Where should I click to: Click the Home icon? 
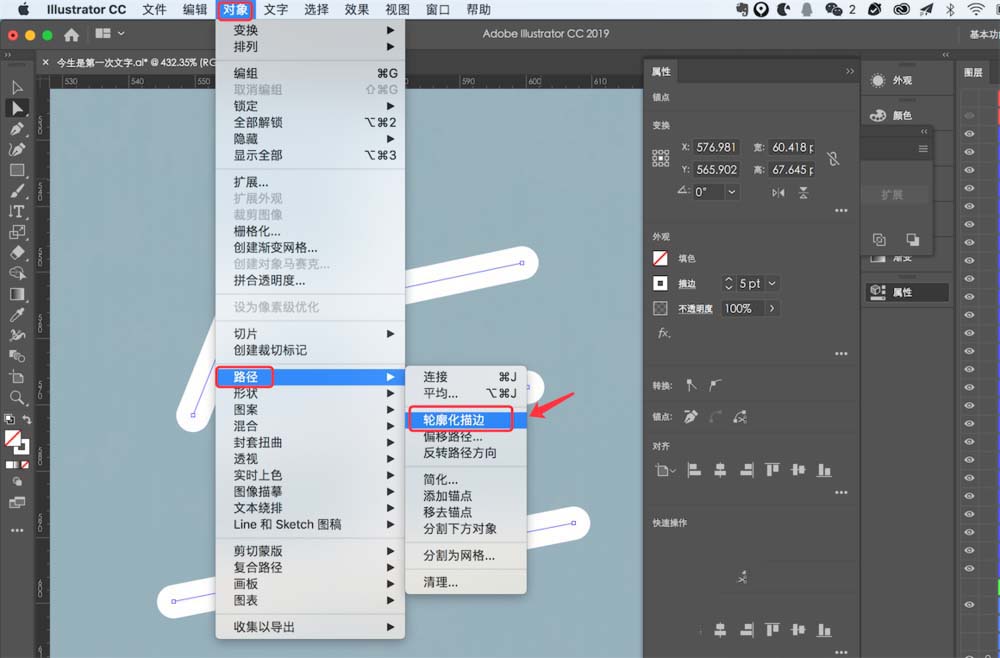coord(71,34)
